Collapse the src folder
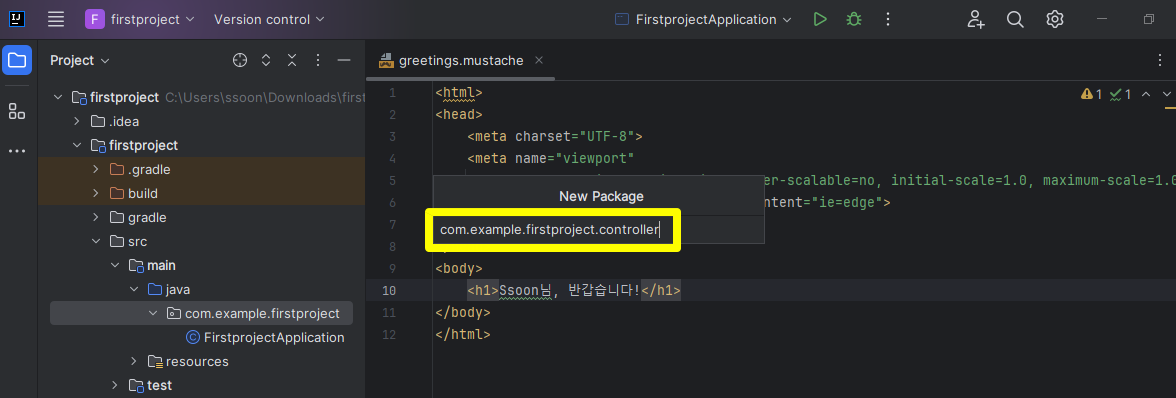This screenshot has width=1176, height=398. pyautogui.click(x=95, y=241)
